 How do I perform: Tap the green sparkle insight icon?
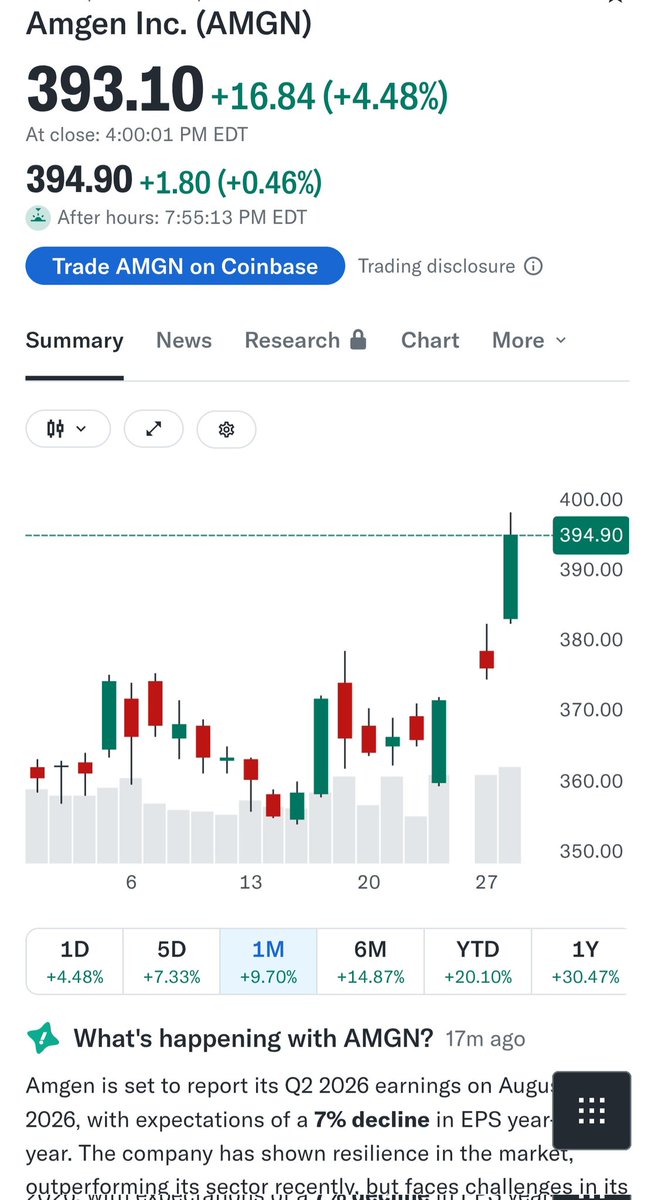42,1038
